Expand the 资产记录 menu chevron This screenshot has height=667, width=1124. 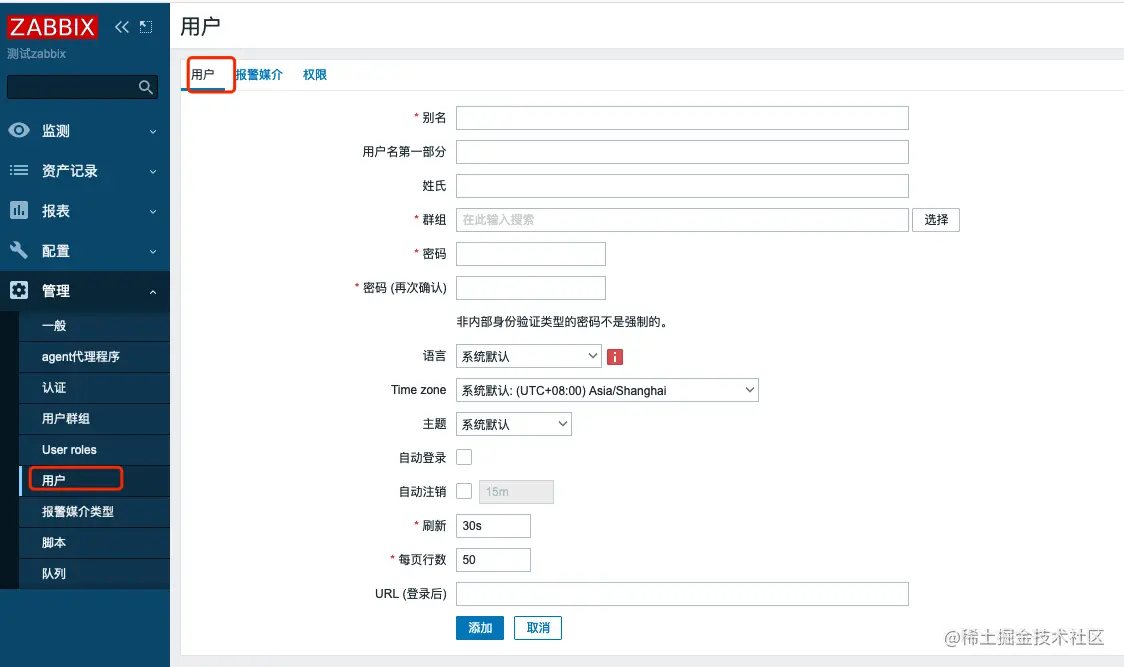tap(153, 171)
